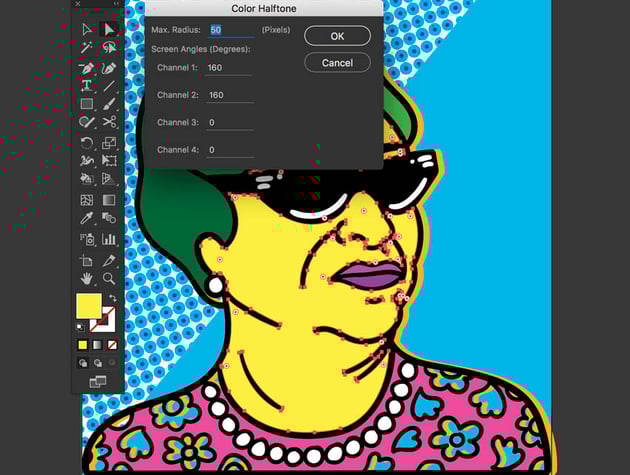Swap fill and stroke arrows
This screenshot has height=475, width=630.
pos(113,298)
